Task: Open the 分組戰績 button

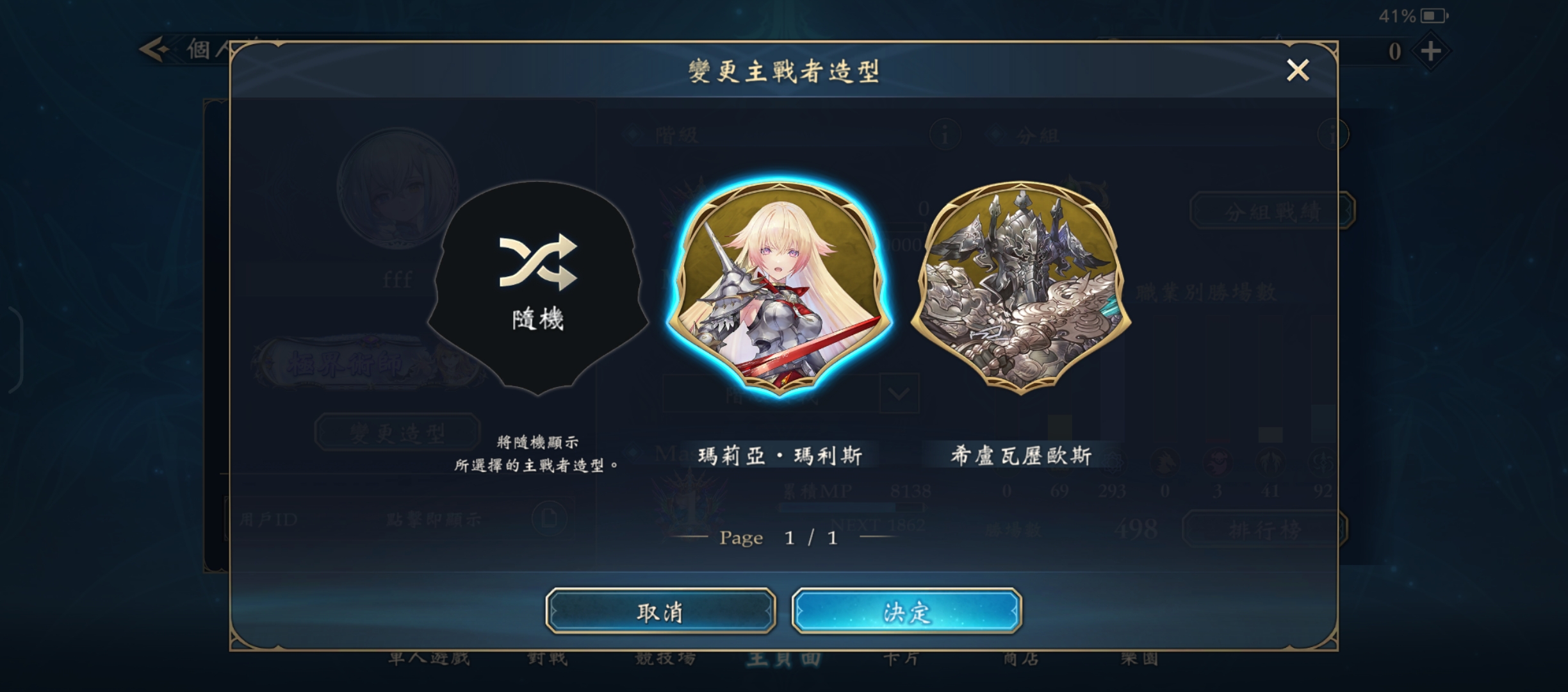Action: (x=1272, y=211)
